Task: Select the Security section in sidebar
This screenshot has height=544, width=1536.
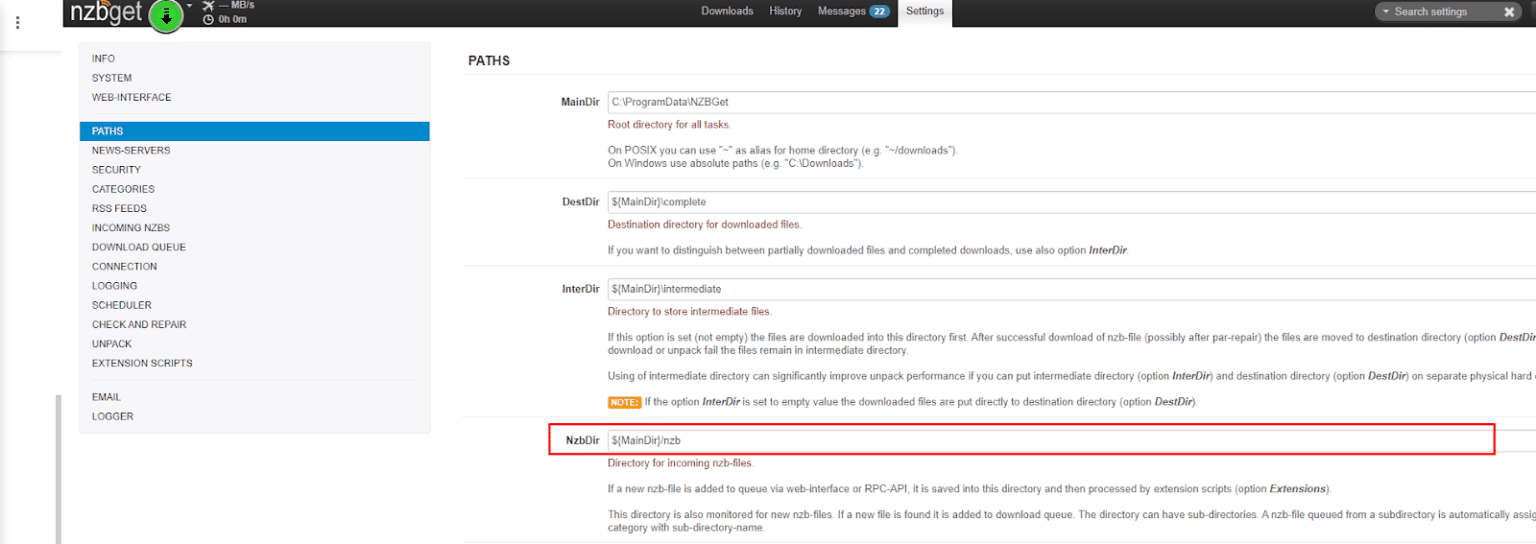Action: 116,170
